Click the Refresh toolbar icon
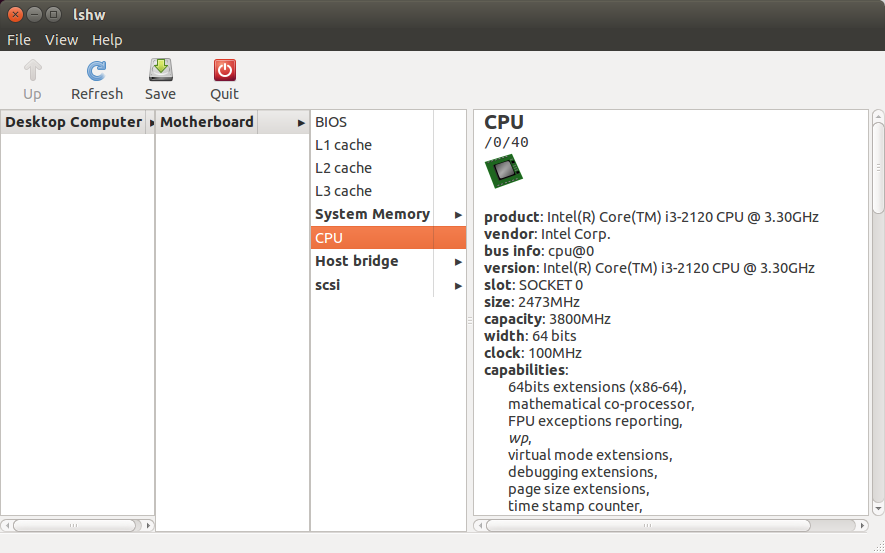The image size is (885, 553). 97,71
